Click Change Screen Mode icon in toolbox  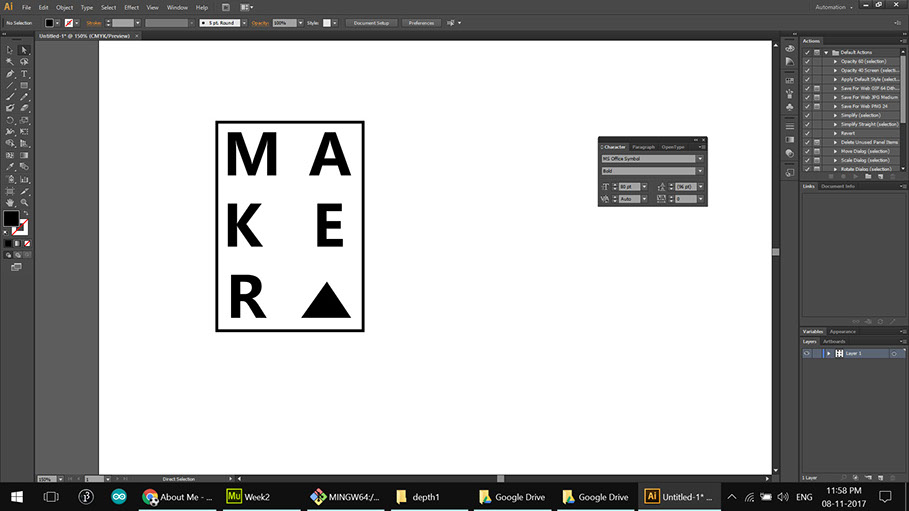[x=16, y=267]
